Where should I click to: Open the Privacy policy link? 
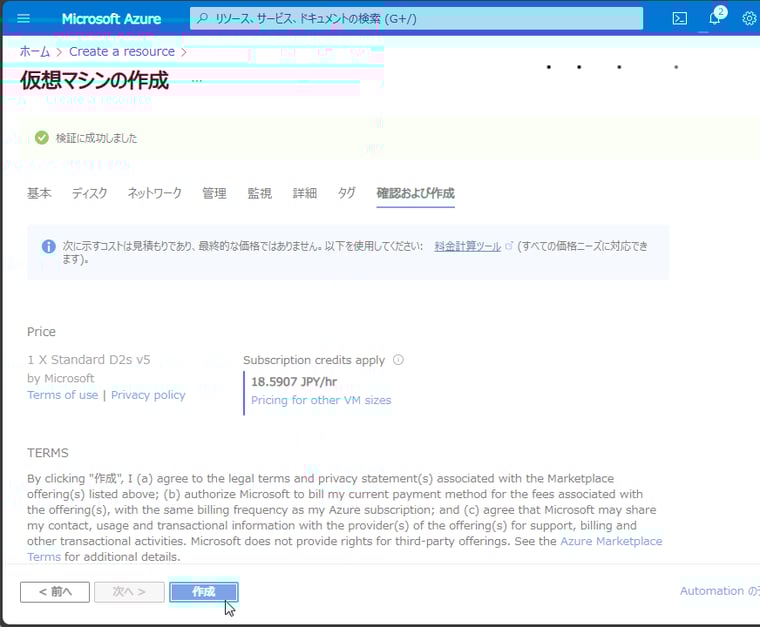coord(148,395)
